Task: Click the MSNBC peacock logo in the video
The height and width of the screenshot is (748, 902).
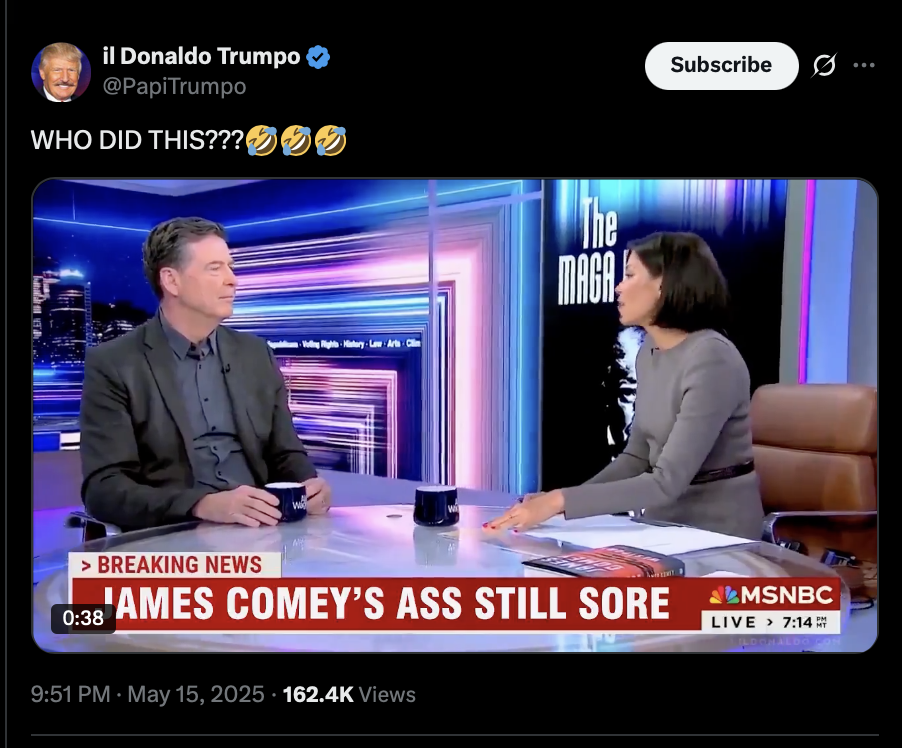Action: pos(724,595)
